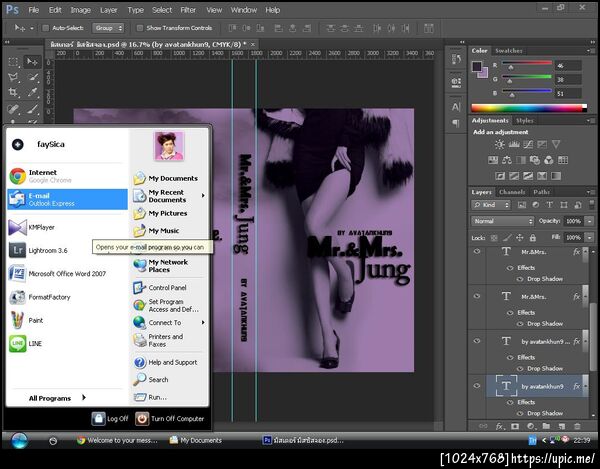The image size is (600, 469).
Task: Open Help and Support
Action: point(168,362)
